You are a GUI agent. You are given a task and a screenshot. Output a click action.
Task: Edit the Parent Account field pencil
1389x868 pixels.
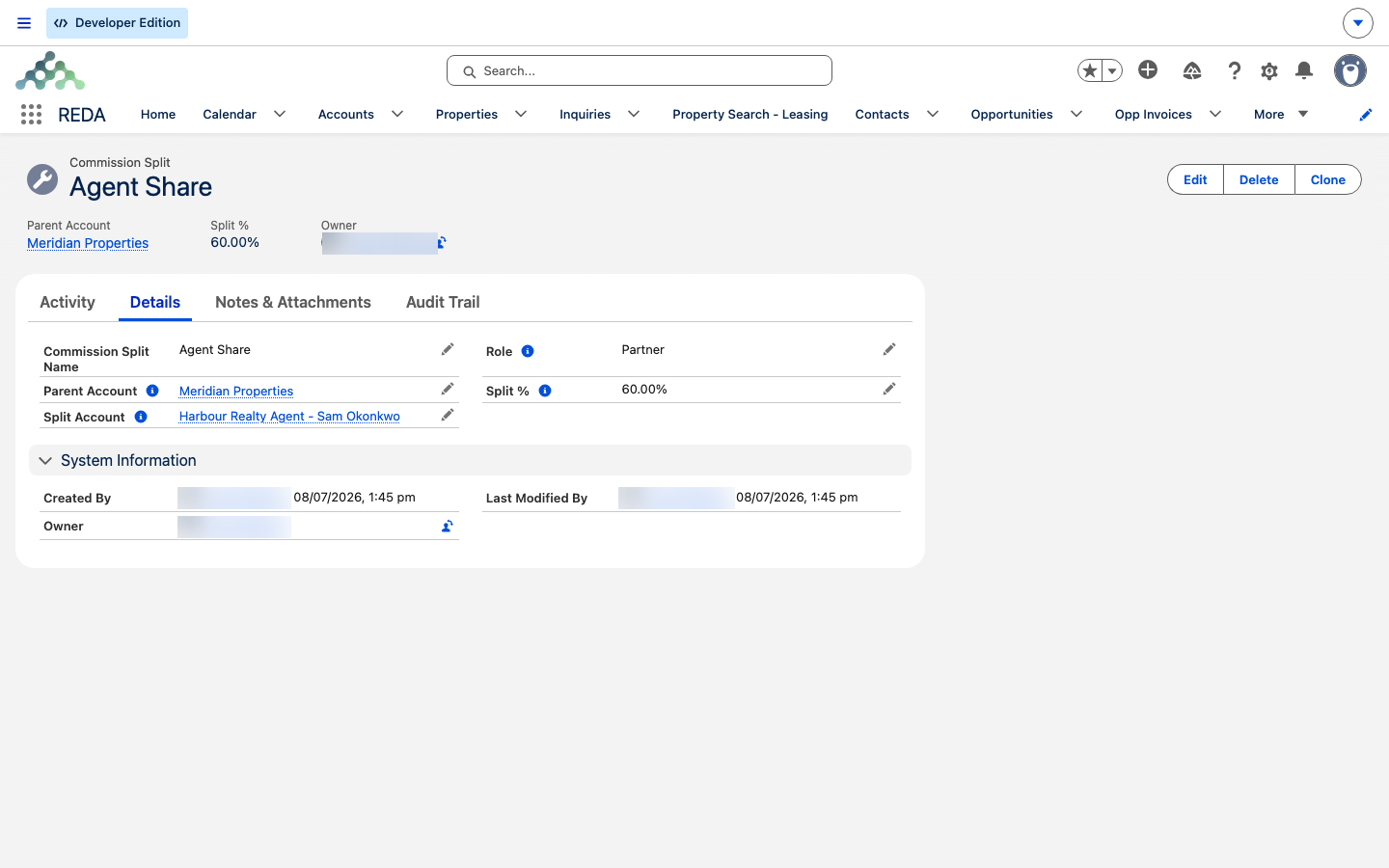click(x=448, y=389)
